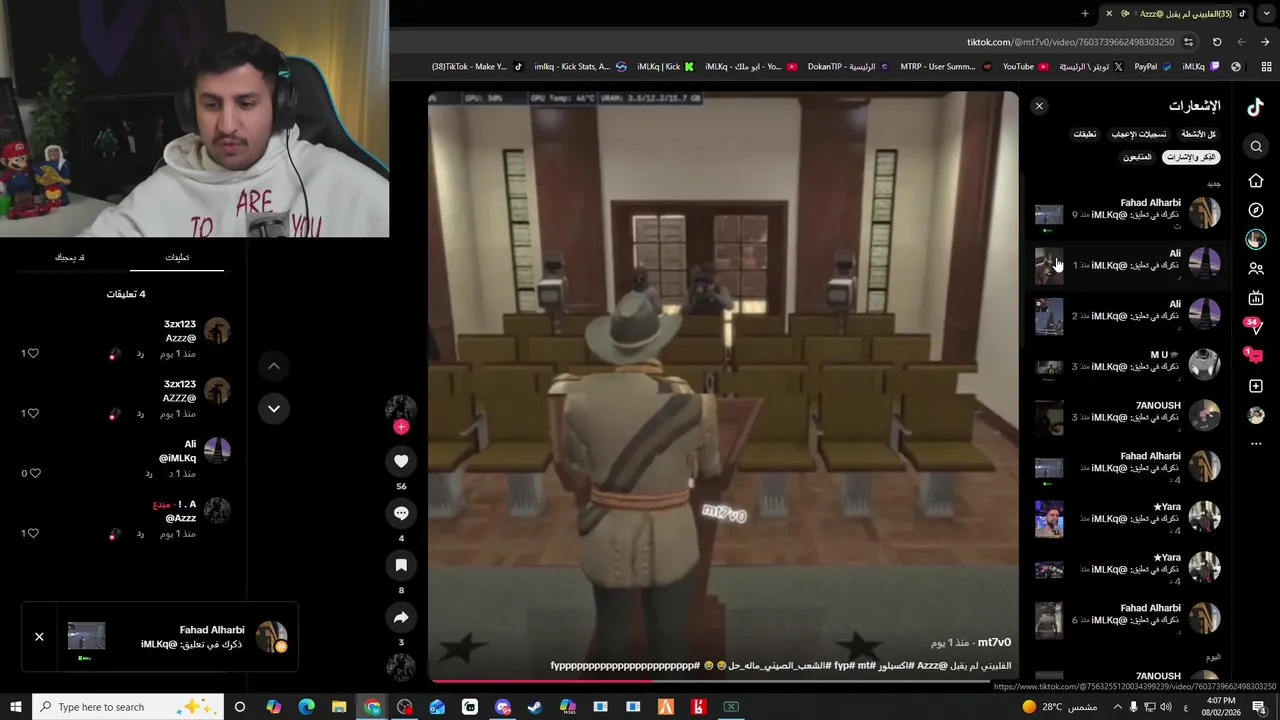Viewport: 1280px width, 720px height.
Task: Like the video with heart icon
Action: (x=401, y=461)
